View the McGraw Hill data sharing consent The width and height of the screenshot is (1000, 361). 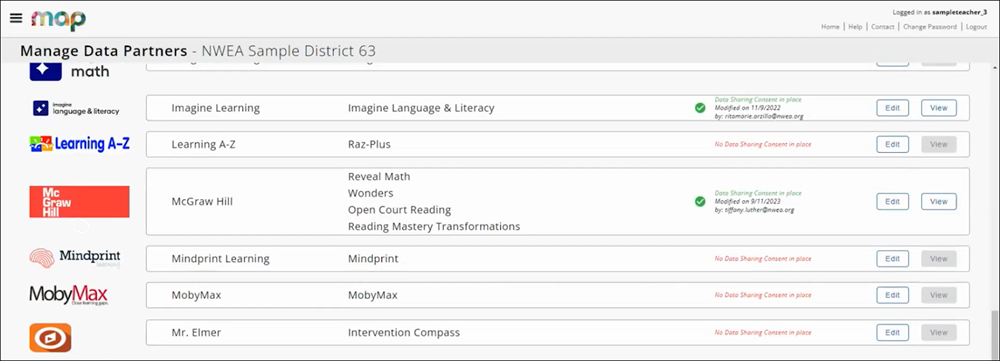939,202
